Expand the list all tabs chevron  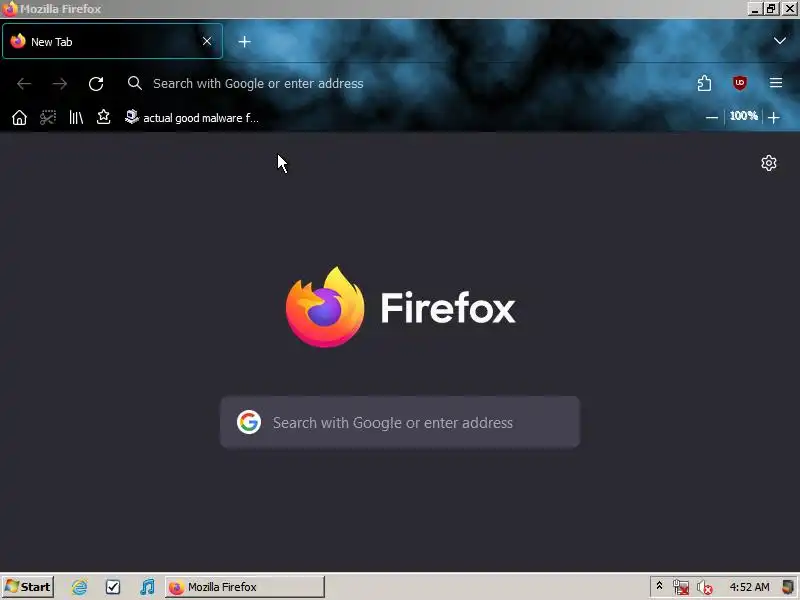click(780, 41)
